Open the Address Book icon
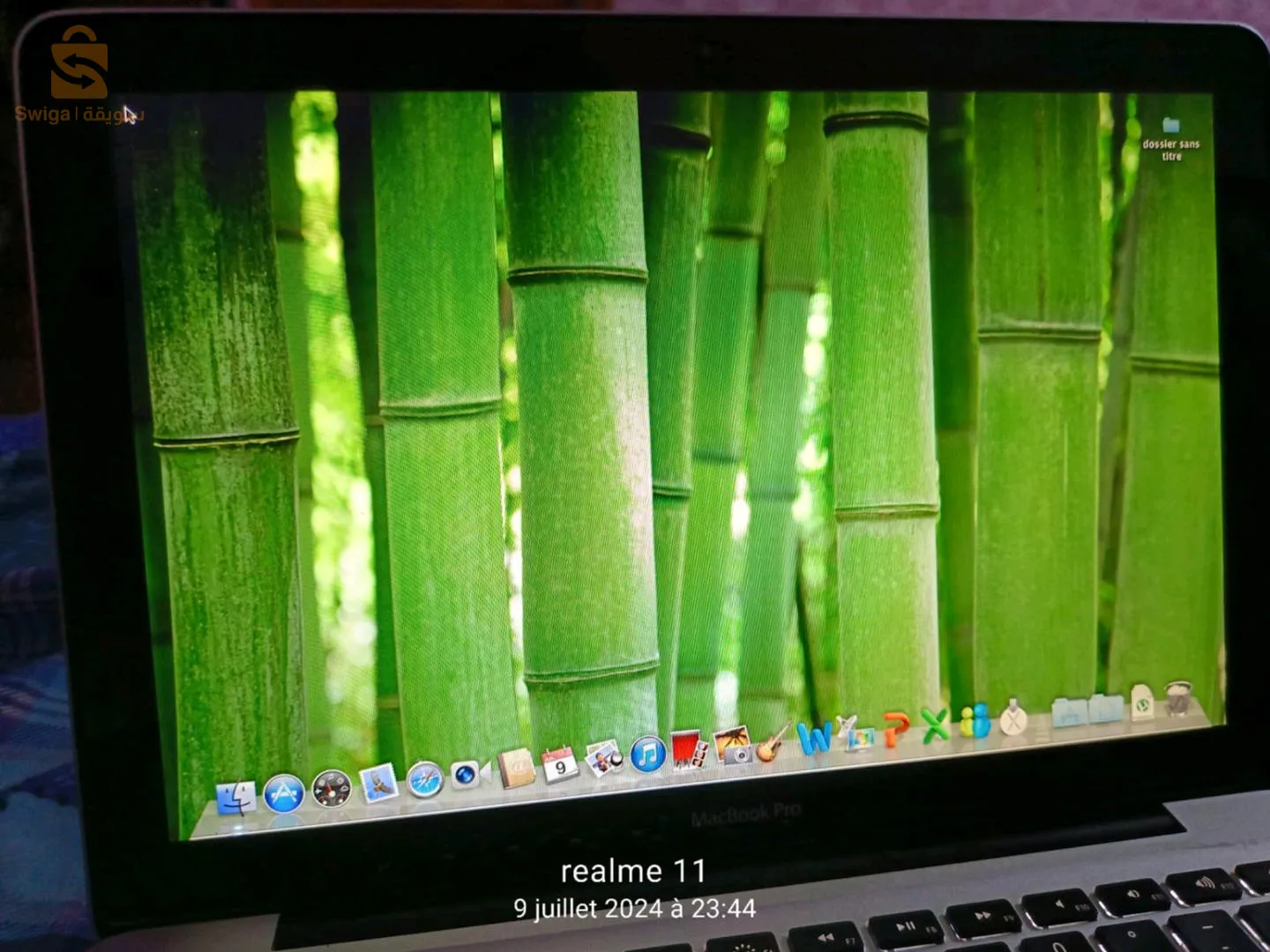The image size is (1270, 952). [x=516, y=769]
